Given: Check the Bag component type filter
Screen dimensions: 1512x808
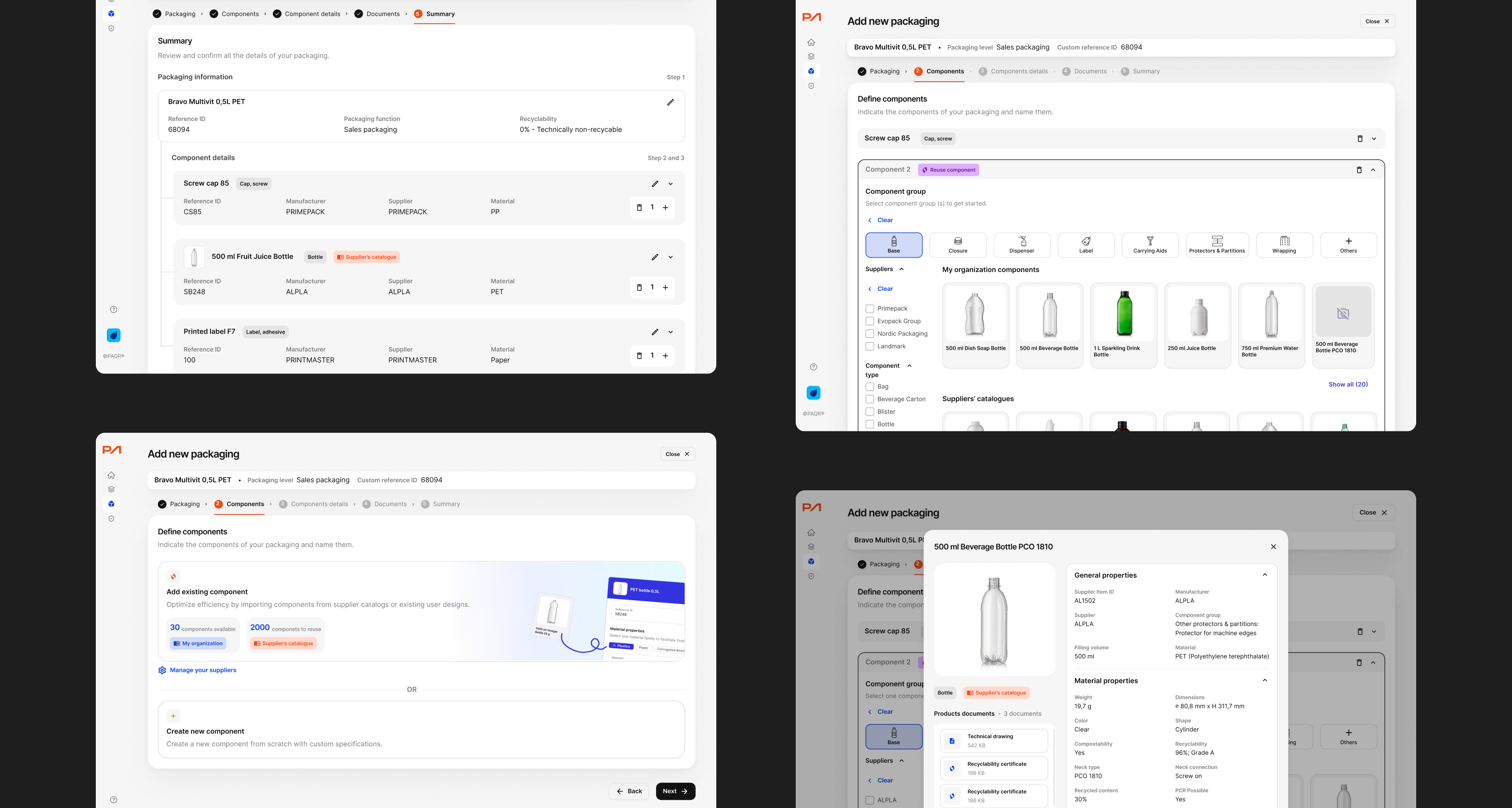Looking at the screenshot, I should pyautogui.click(x=870, y=386).
